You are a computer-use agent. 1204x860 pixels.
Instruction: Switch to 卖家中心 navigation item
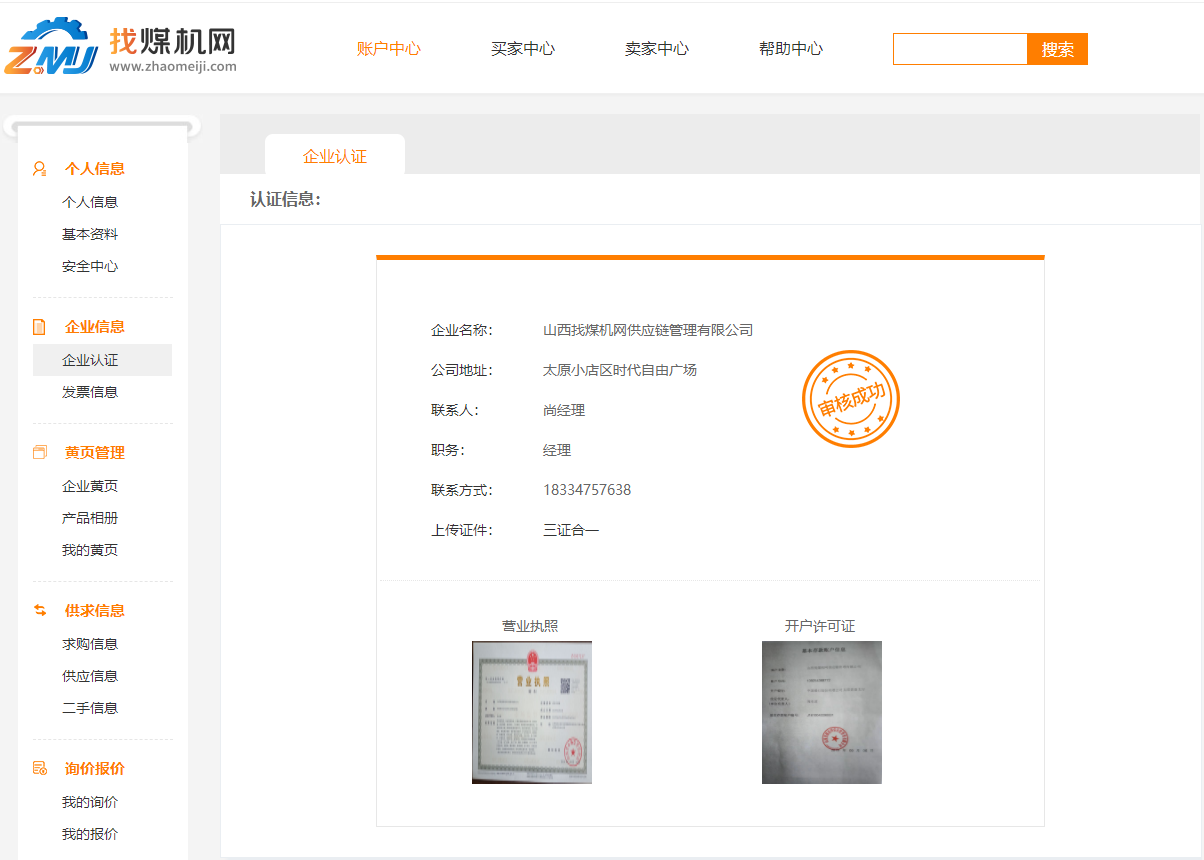click(657, 49)
